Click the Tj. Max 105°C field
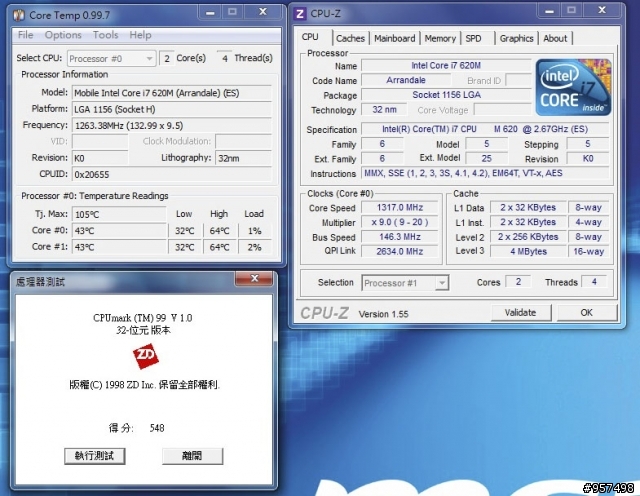 119,214
